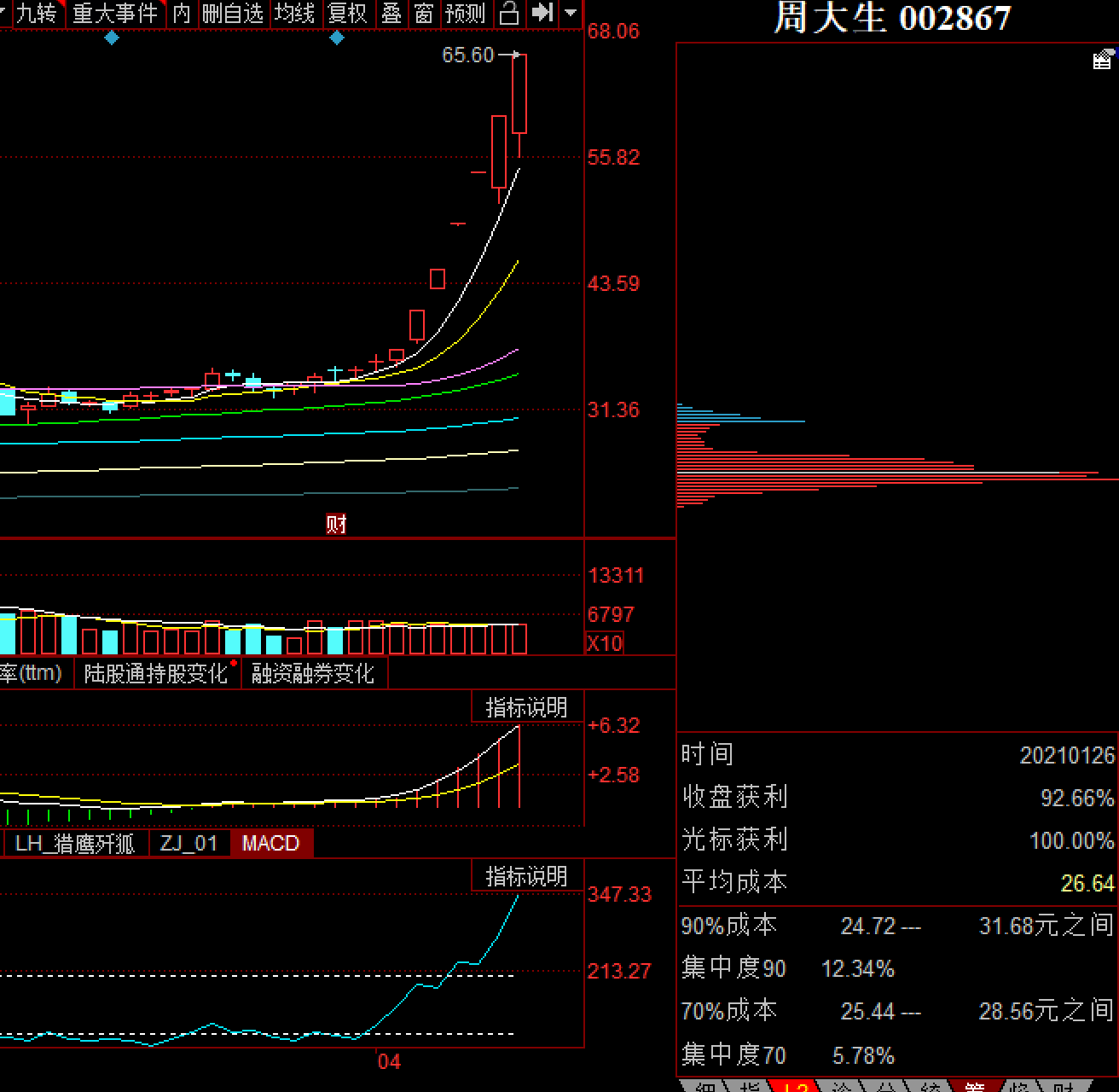Screen dimensions: 1119x1092
Task: Click the 65.60 high price label
Action: pyautogui.click(x=467, y=55)
